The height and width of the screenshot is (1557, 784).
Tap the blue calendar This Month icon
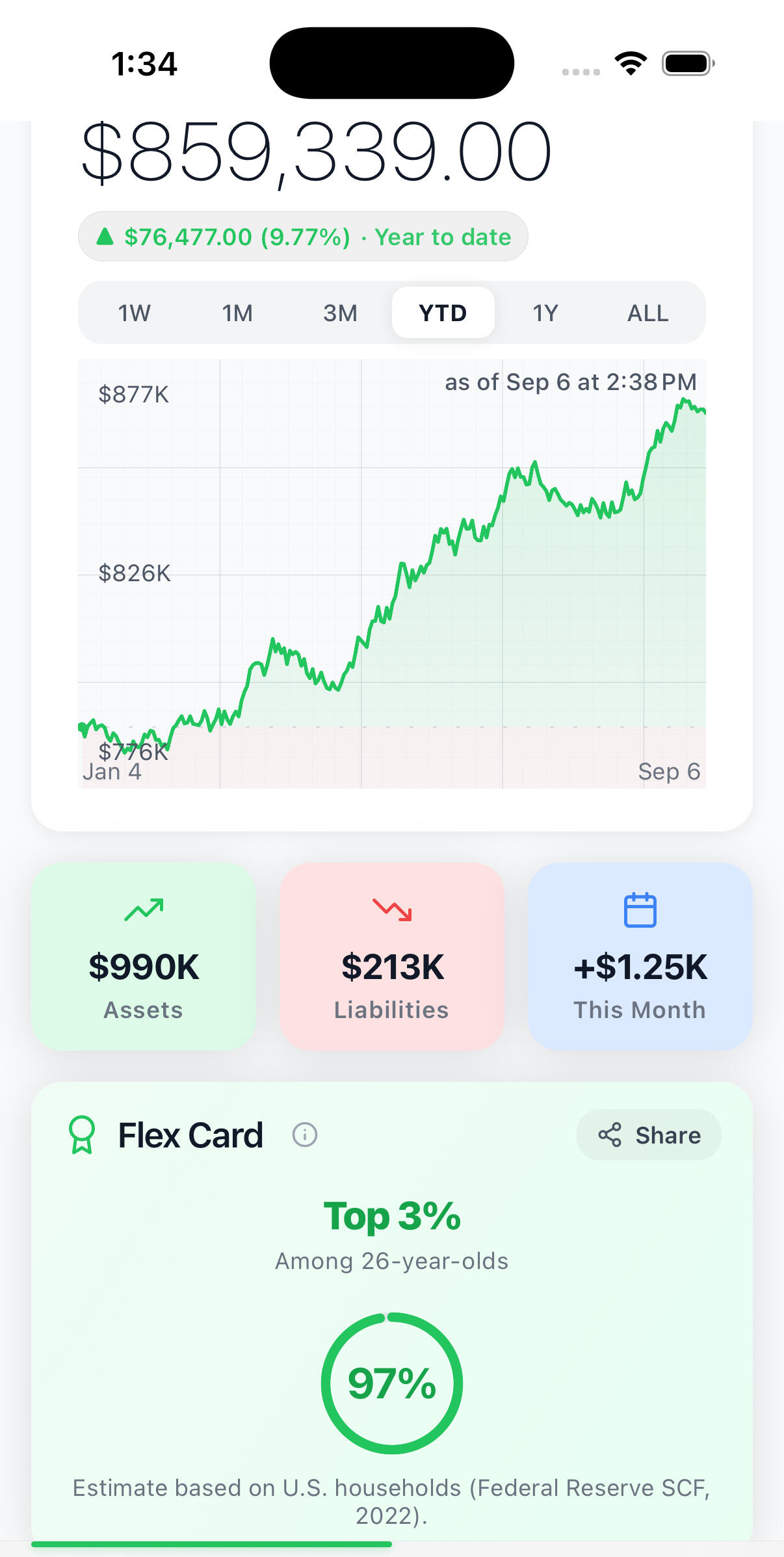[x=640, y=909]
